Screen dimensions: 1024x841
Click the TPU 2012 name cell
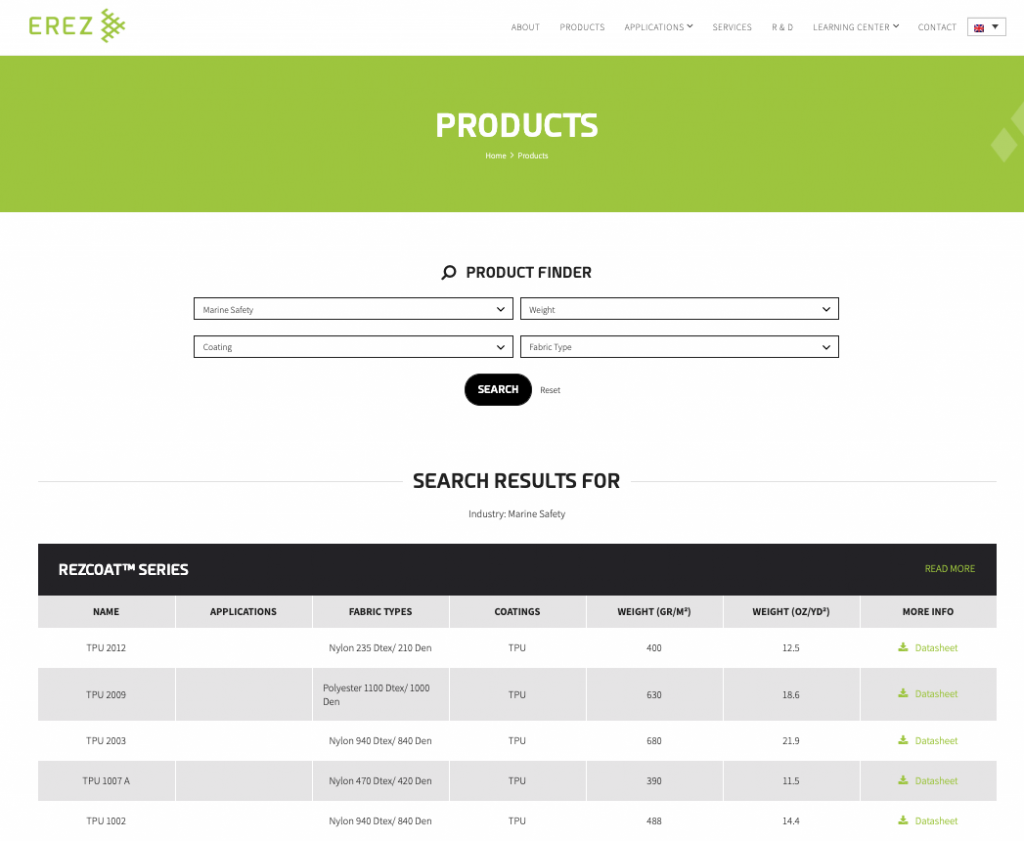(x=106, y=648)
